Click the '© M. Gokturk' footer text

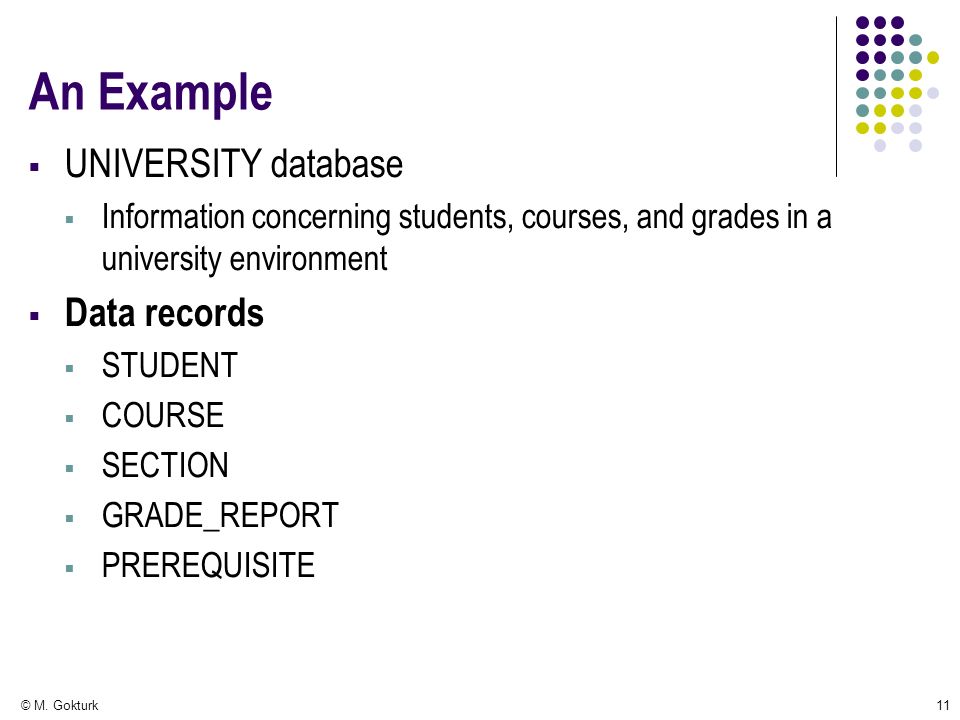point(59,705)
